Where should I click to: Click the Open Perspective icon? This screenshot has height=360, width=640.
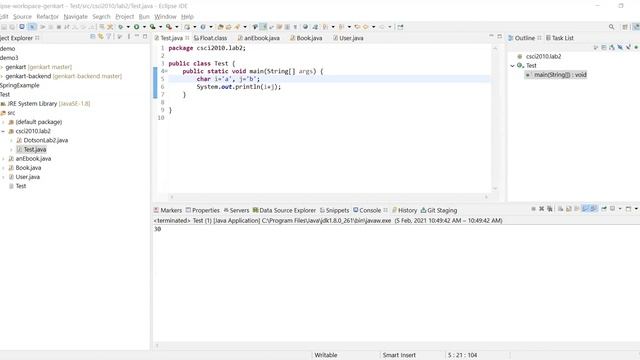click(x=625, y=27)
